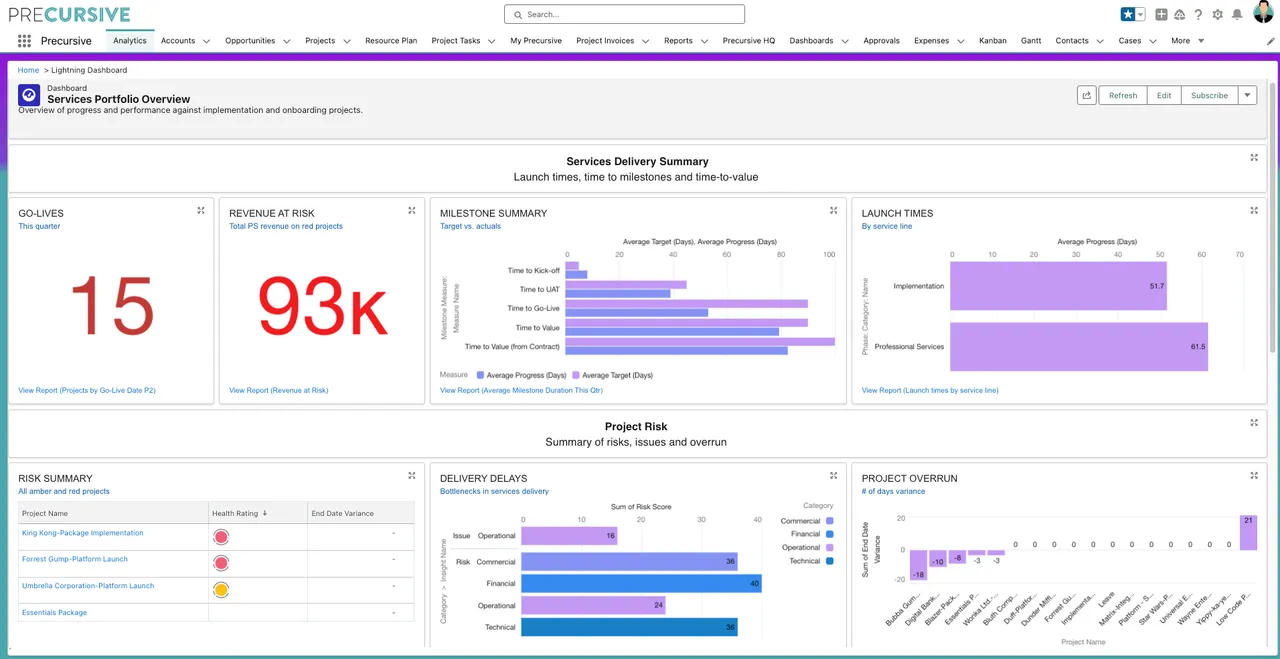Expand the LAUNCH TIMES widget
1280x659 pixels.
(x=1254, y=210)
